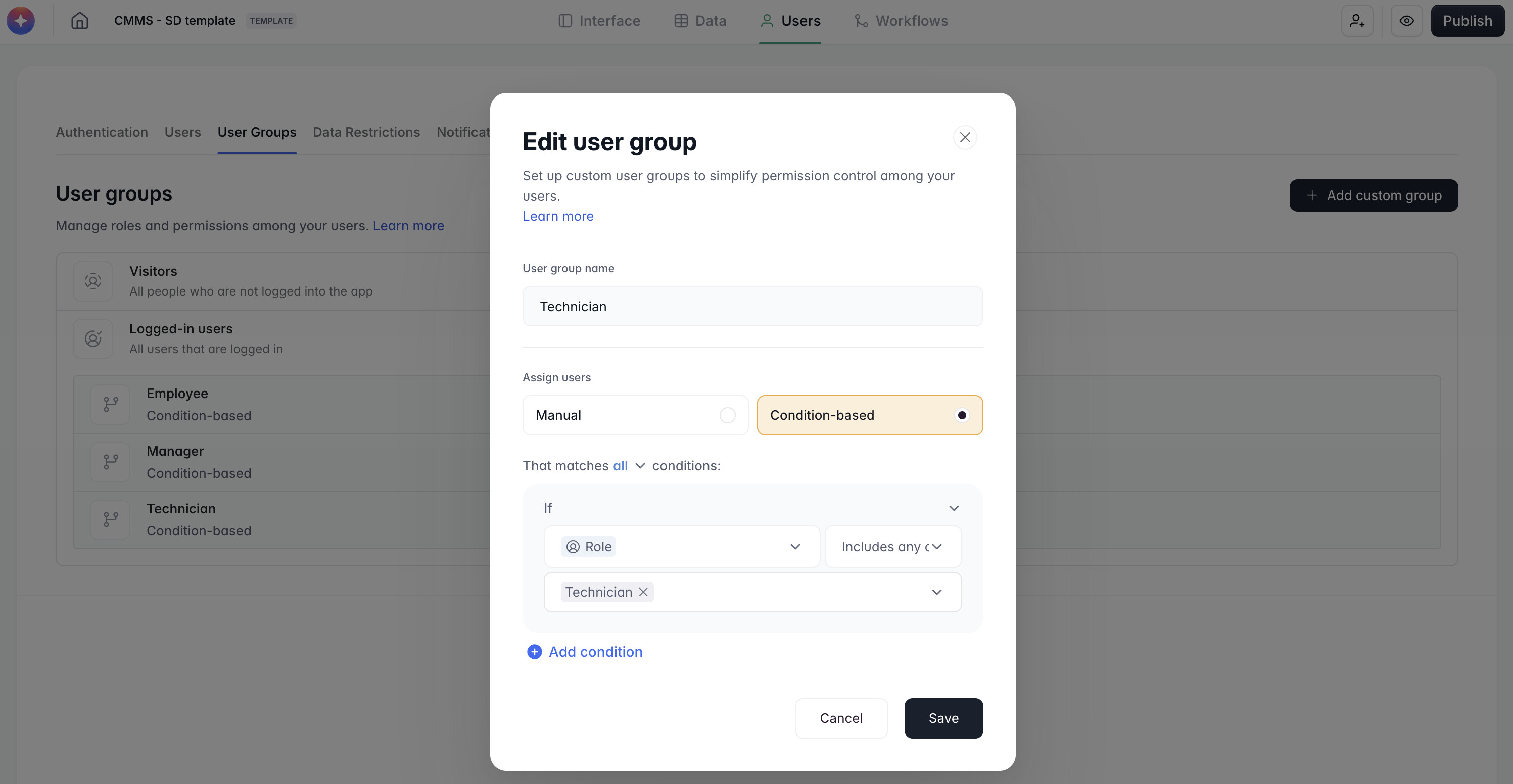
Task: Select the Condition-based assign option
Action: pos(869,415)
